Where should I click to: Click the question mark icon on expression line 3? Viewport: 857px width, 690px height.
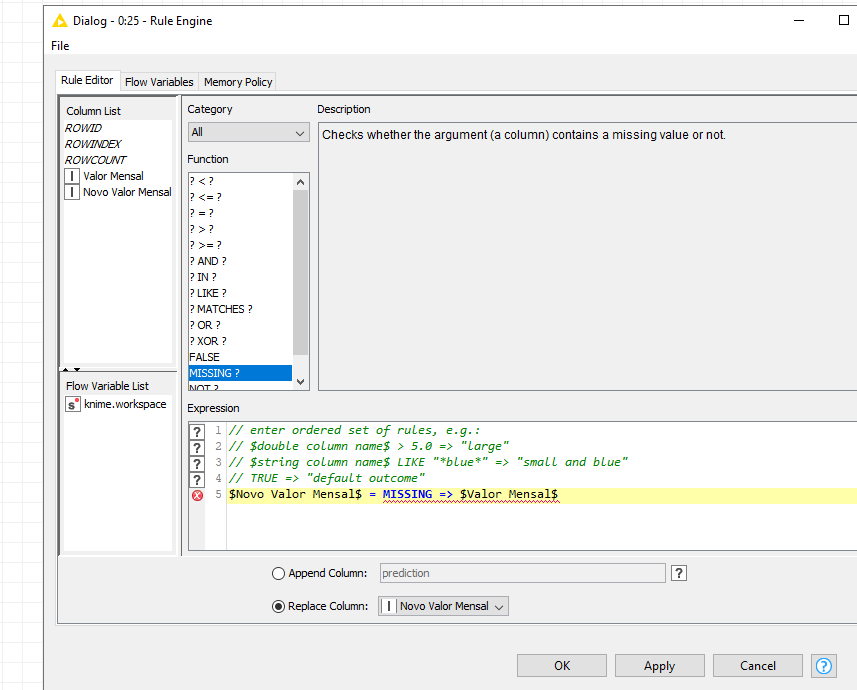tap(197, 462)
